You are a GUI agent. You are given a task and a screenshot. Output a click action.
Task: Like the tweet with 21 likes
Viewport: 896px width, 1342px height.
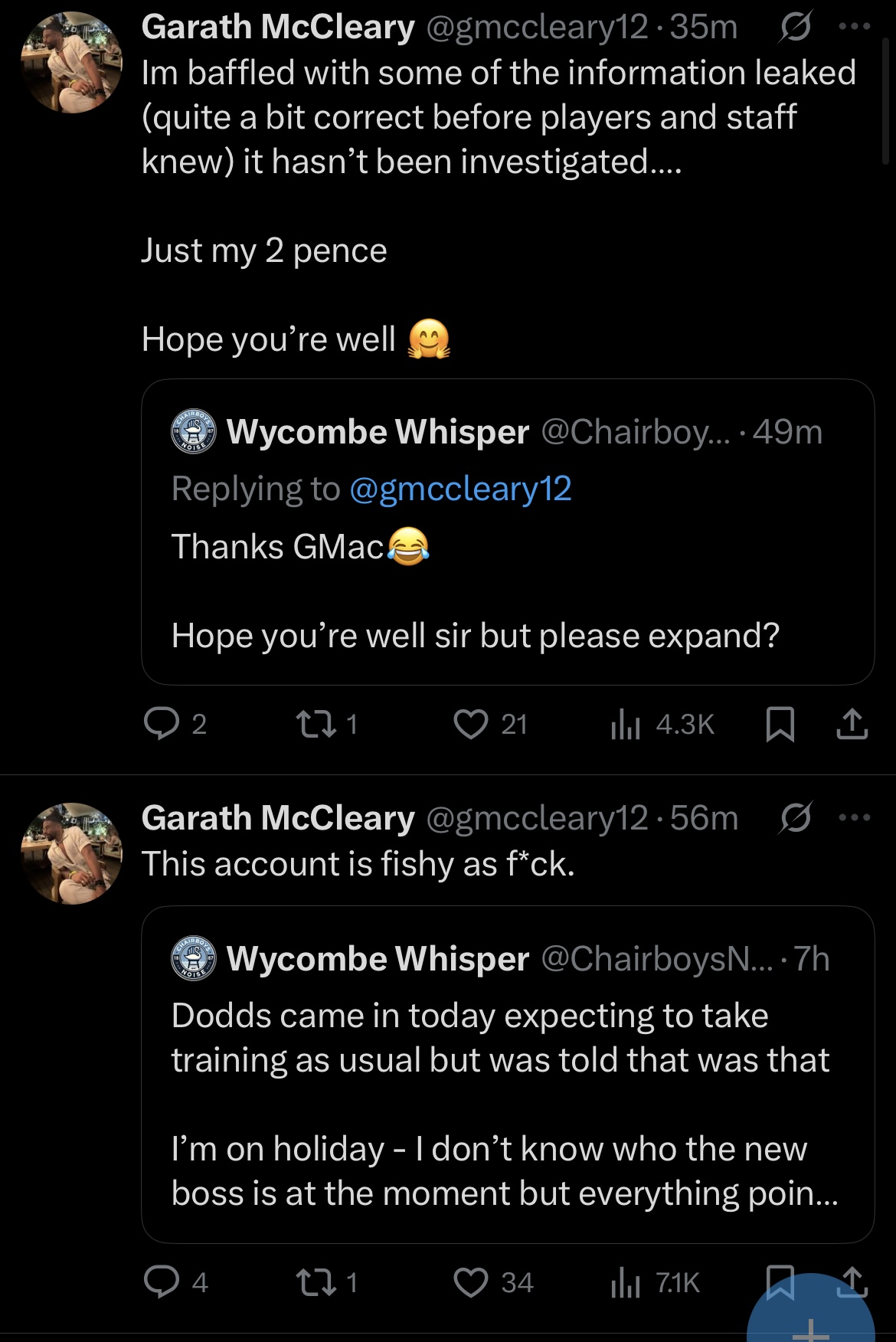pos(471,724)
